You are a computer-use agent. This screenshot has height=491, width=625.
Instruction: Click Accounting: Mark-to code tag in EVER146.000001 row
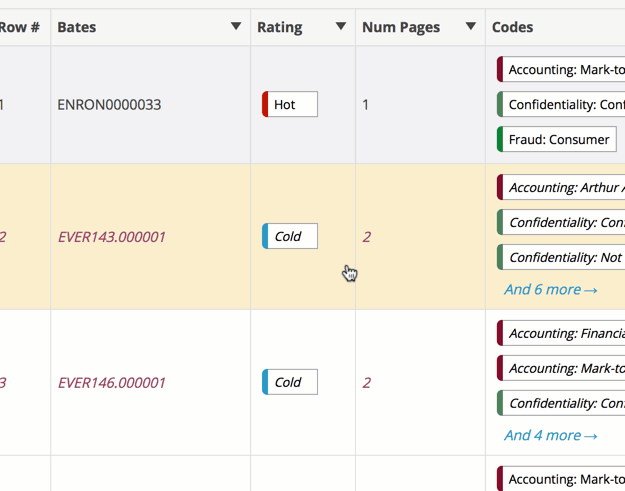pos(561,368)
